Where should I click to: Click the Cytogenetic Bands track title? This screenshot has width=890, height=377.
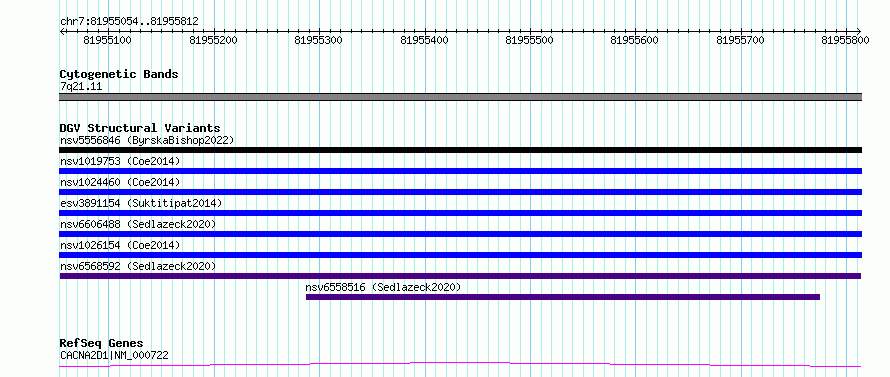[x=119, y=74]
